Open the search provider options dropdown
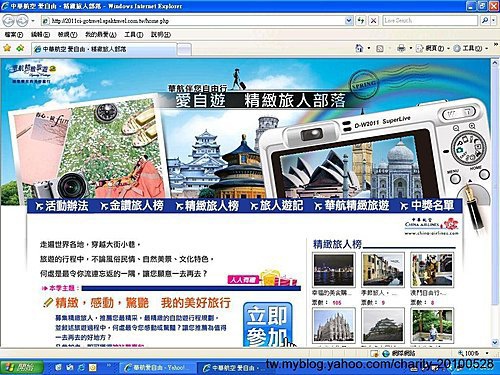Viewport: 500px width, 375px height. 493,21
